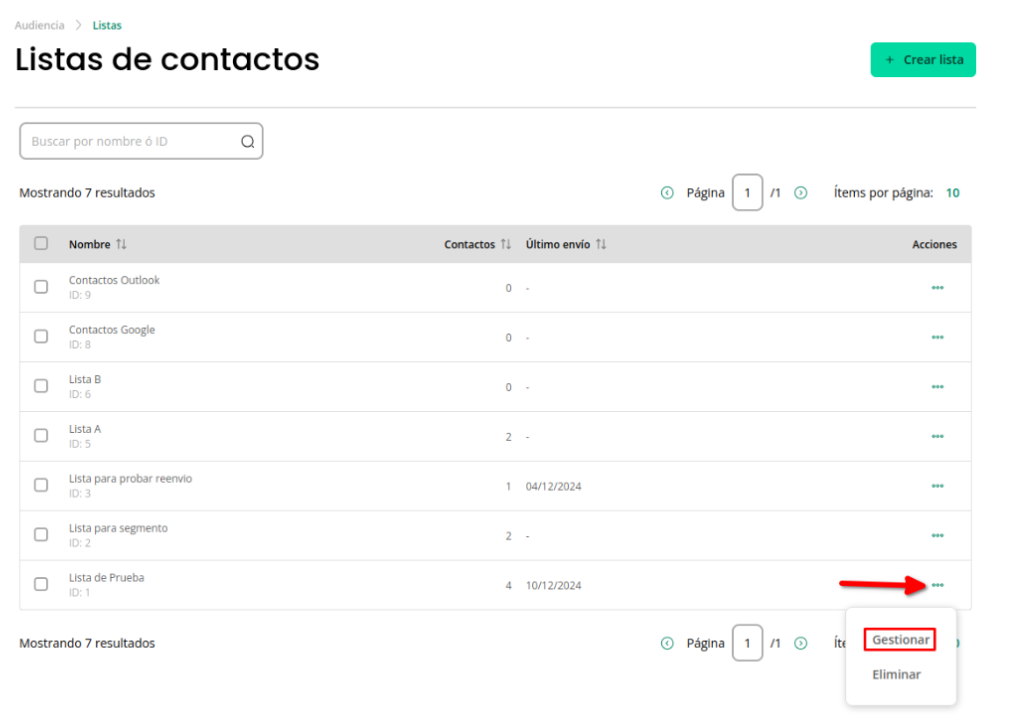Go to Audiencia breadcrumb link
The height and width of the screenshot is (725, 1009).
tap(39, 25)
